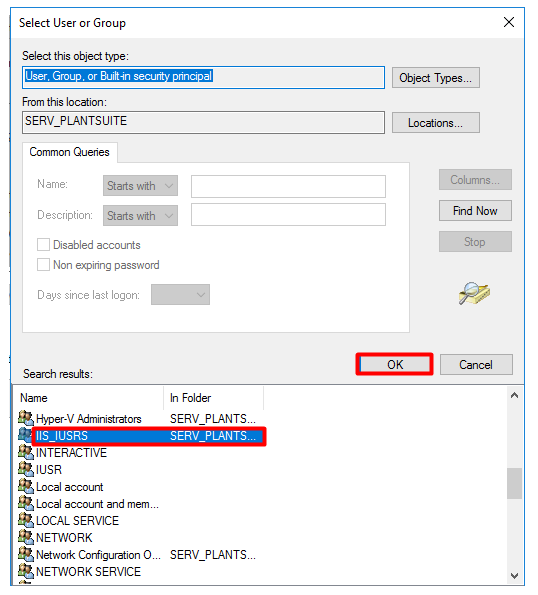Select the Common Queries tab
Screen dimensions: 538x595
(x=70, y=152)
